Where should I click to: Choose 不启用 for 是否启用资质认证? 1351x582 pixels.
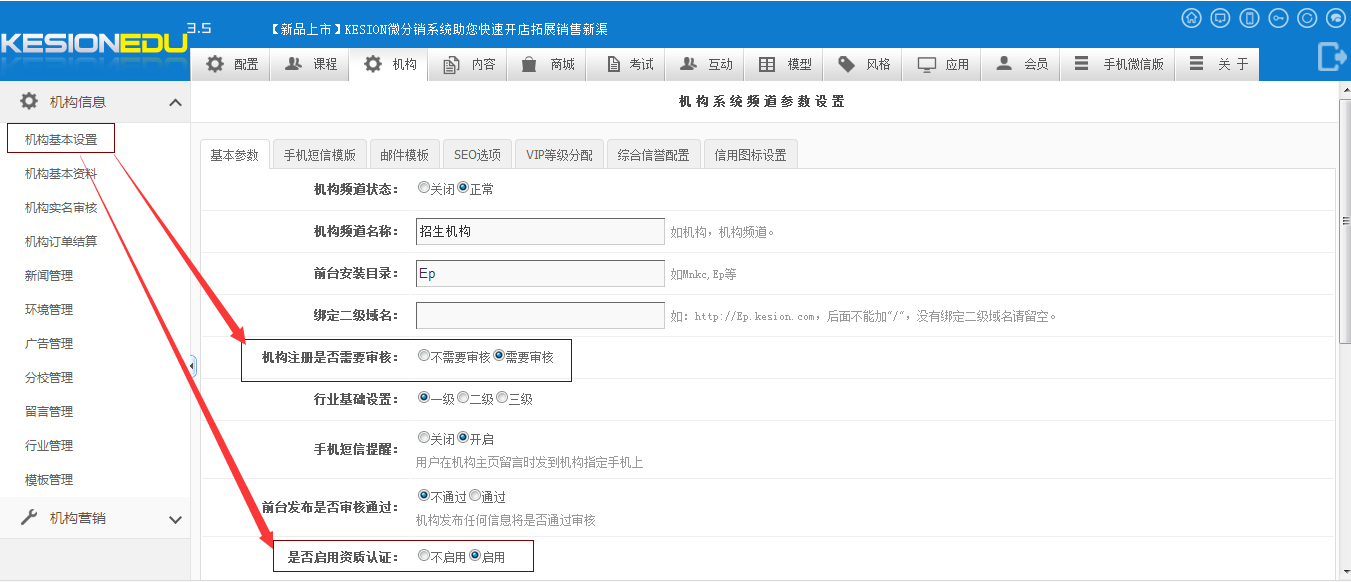tap(424, 556)
